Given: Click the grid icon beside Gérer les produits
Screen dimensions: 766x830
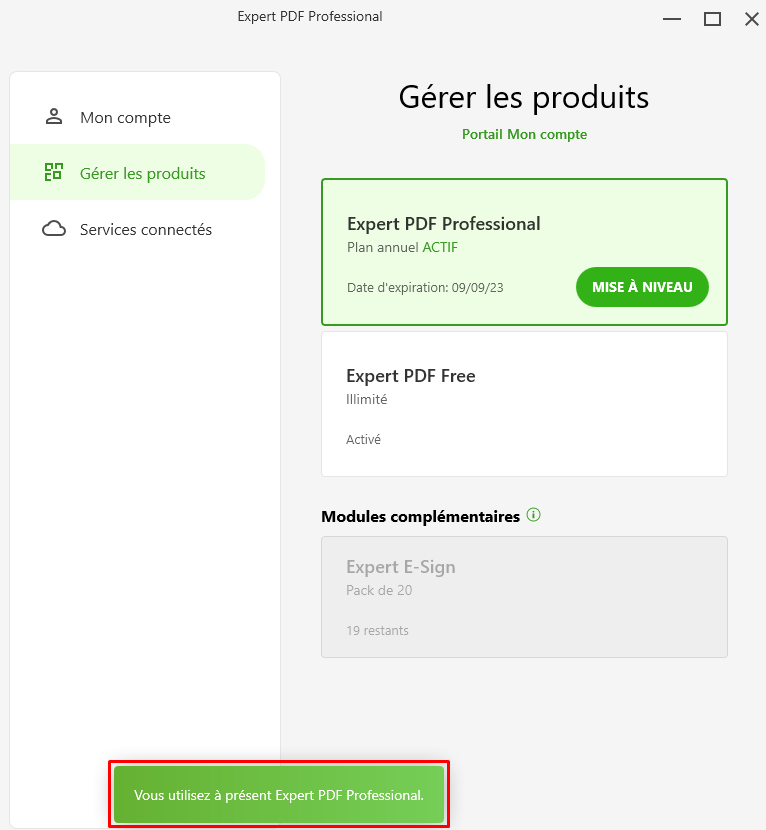Looking at the screenshot, I should click(x=53, y=172).
